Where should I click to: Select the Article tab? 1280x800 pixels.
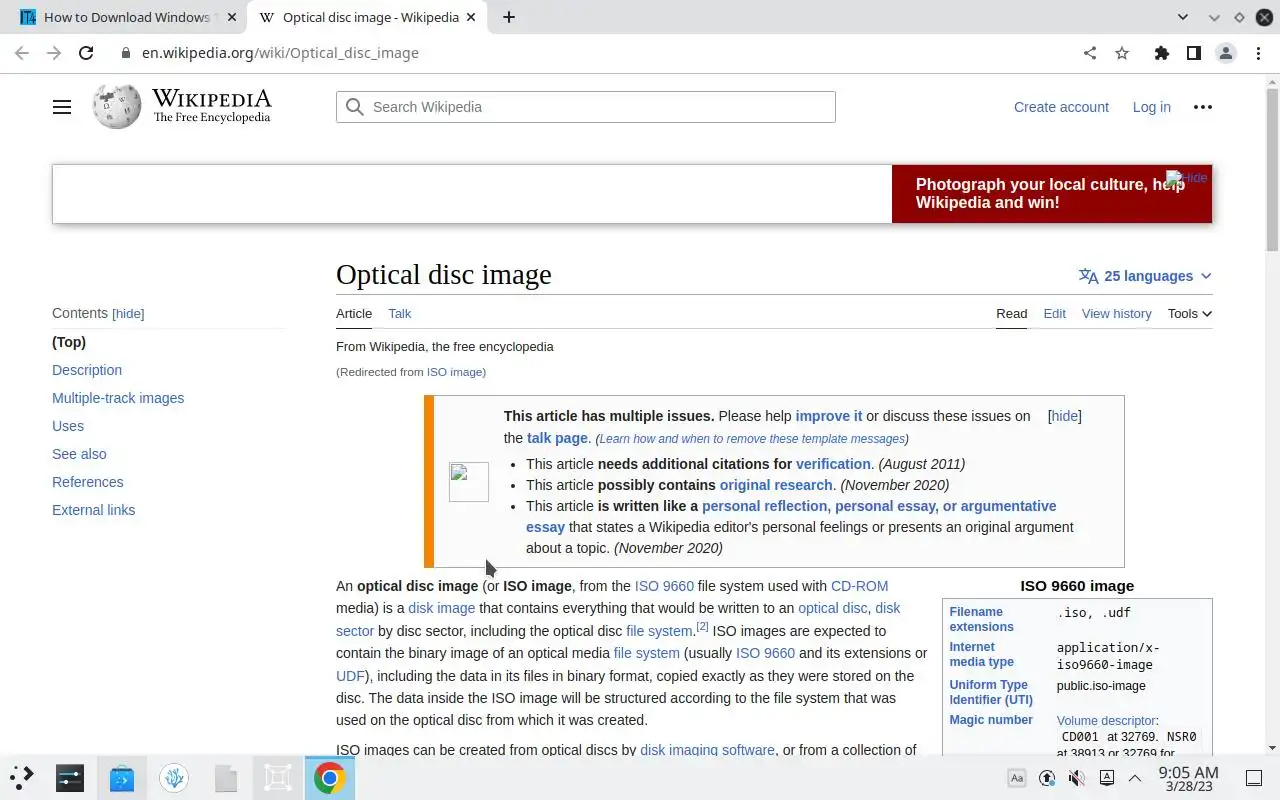pyautogui.click(x=354, y=313)
